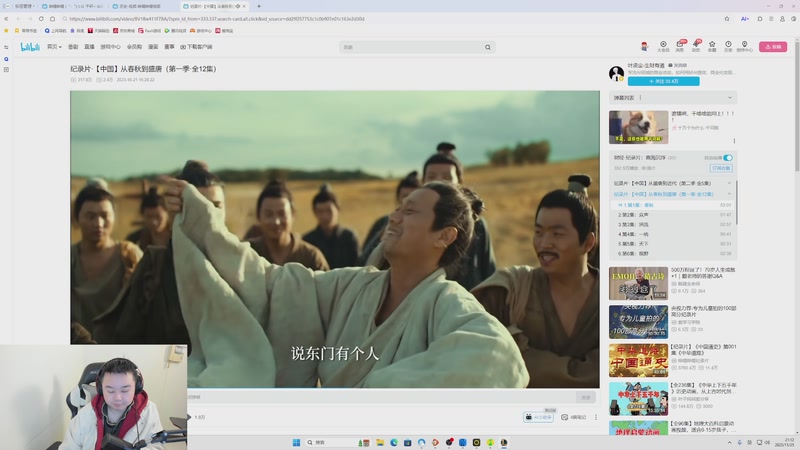Collapse the 第一季 全12集 series section
The width and height of the screenshot is (800, 450).
click(729, 194)
